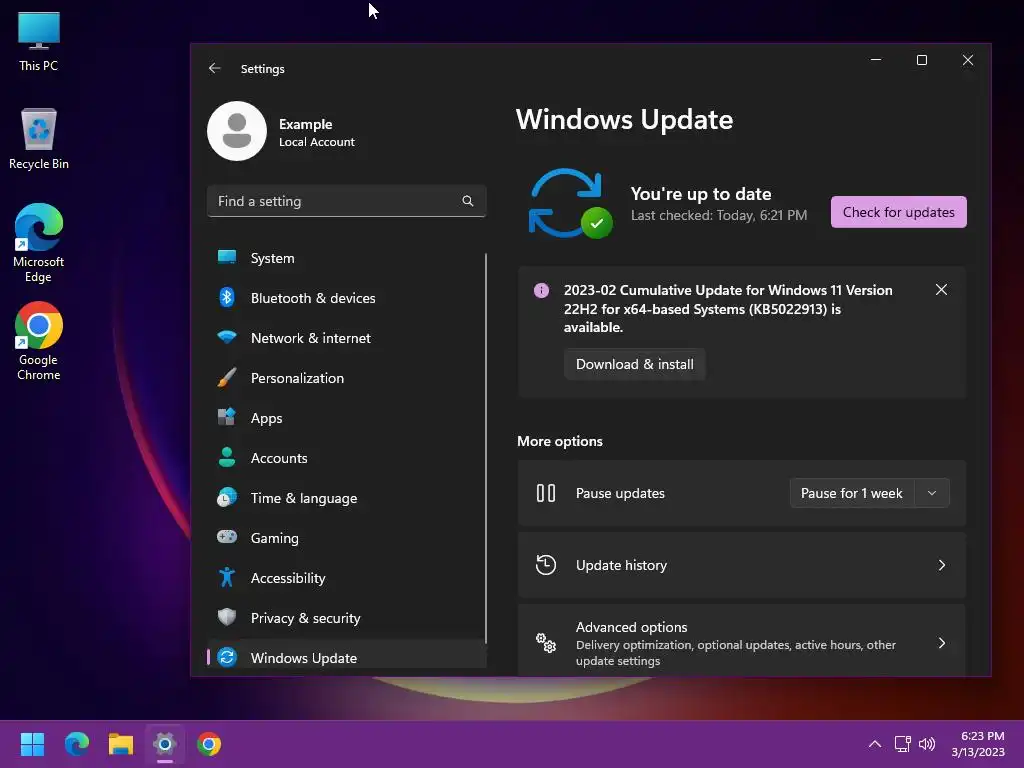Click the Pause for 1 week button
The width and height of the screenshot is (1024, 768).
[852, 493]
